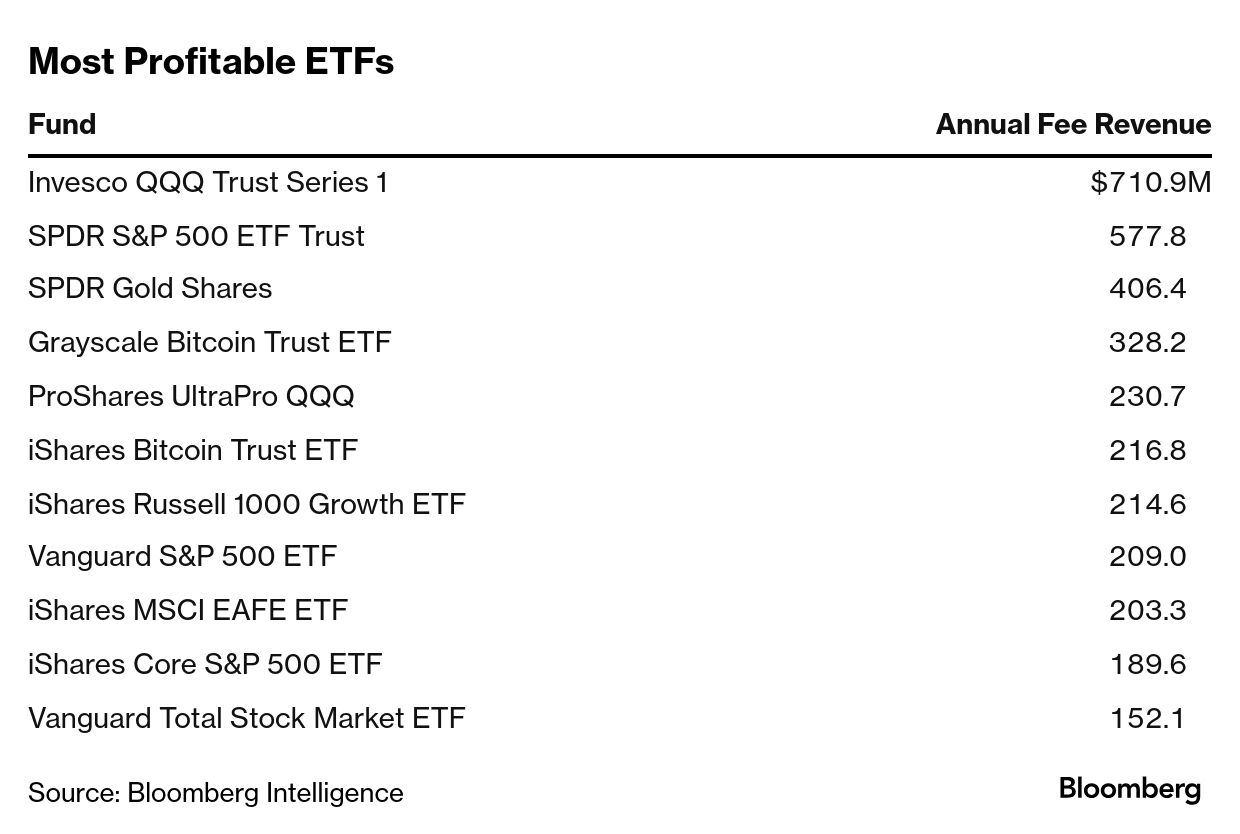Click the $710.9M revenue value
The image size is (1240, 834).
point(1150,183)
